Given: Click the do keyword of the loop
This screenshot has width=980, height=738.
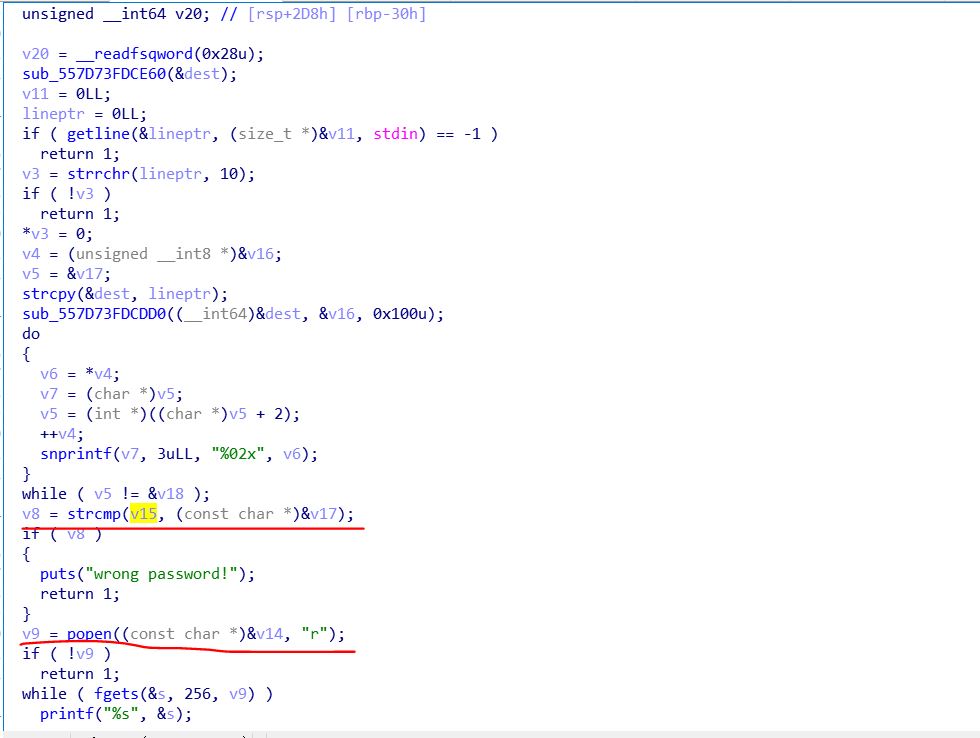Looking at the screenshot, I should tap(31, 334).
